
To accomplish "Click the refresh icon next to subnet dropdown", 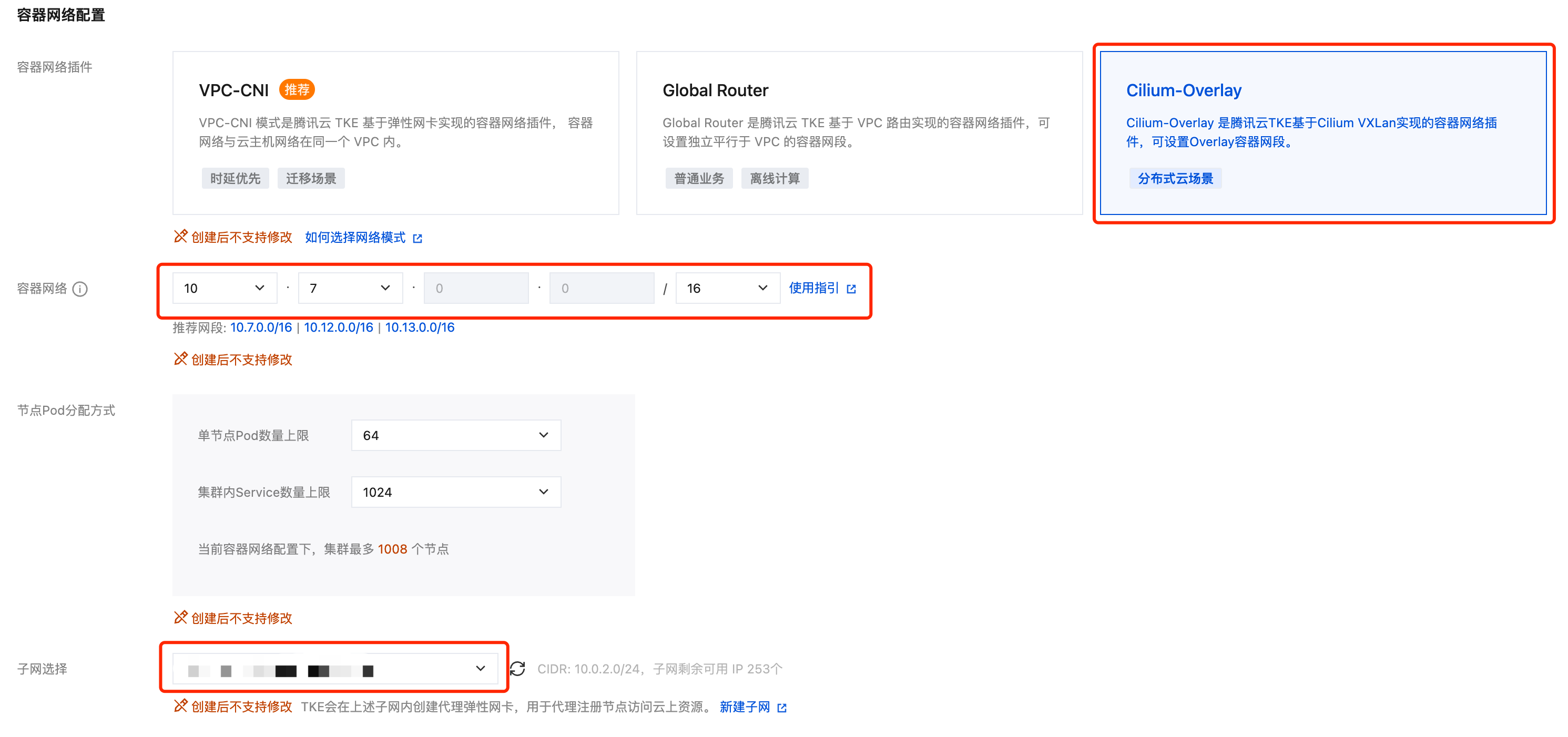I will click(x=517, y=669).
